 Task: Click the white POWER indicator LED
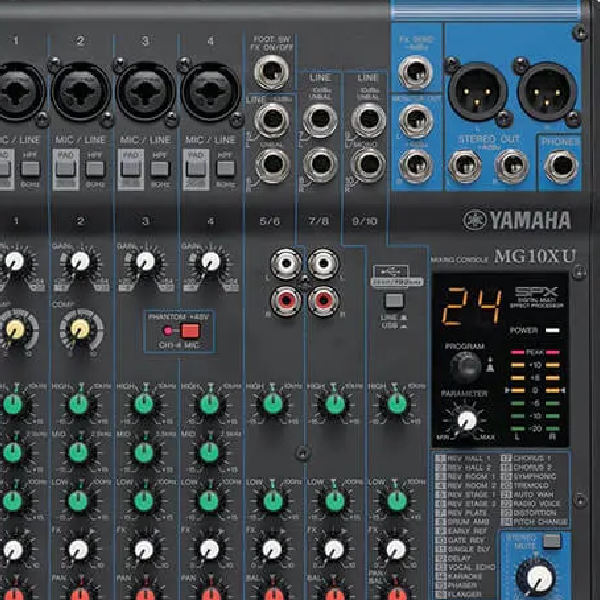[553, 330]
